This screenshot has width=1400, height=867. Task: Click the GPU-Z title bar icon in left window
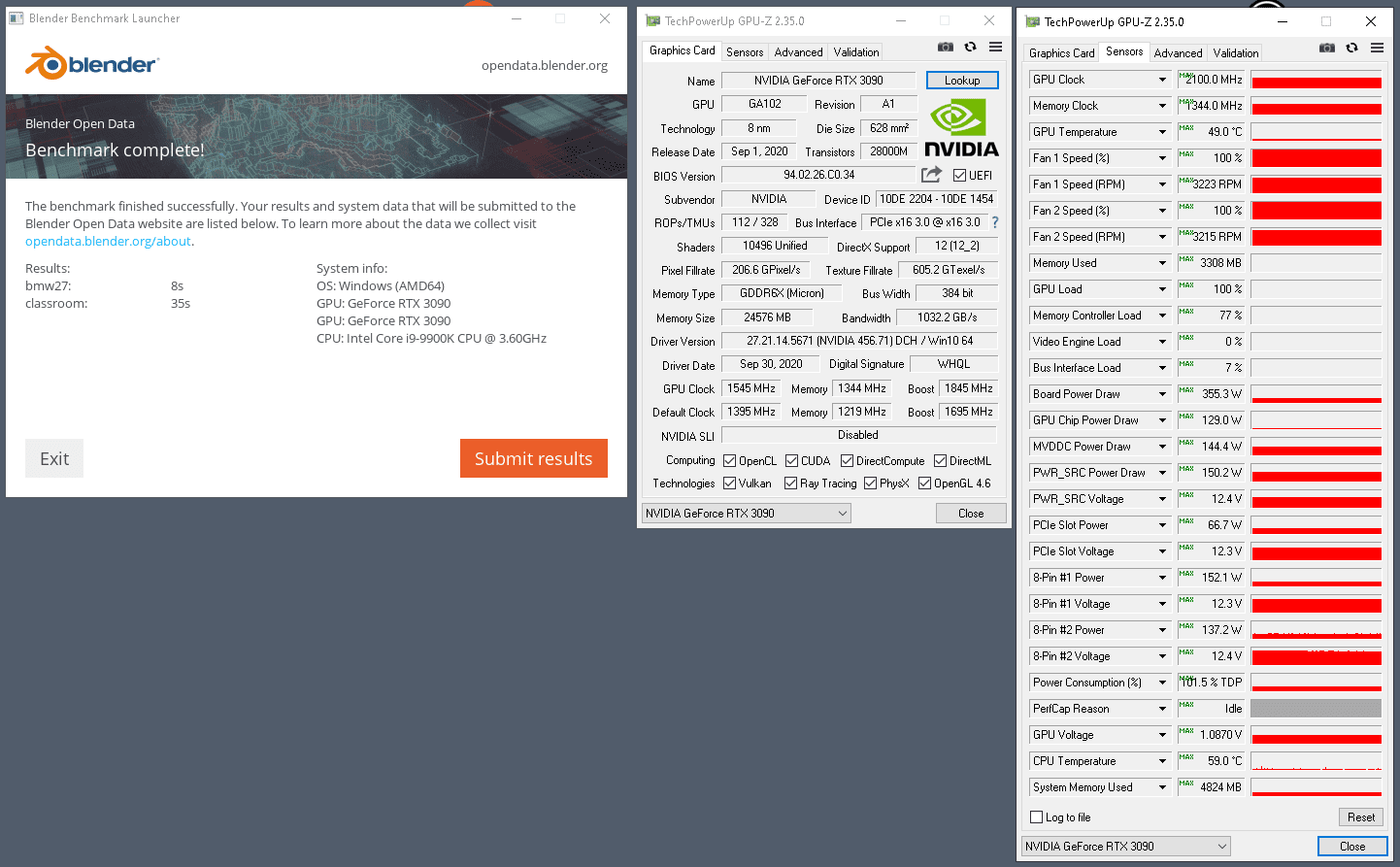point(653,20)
